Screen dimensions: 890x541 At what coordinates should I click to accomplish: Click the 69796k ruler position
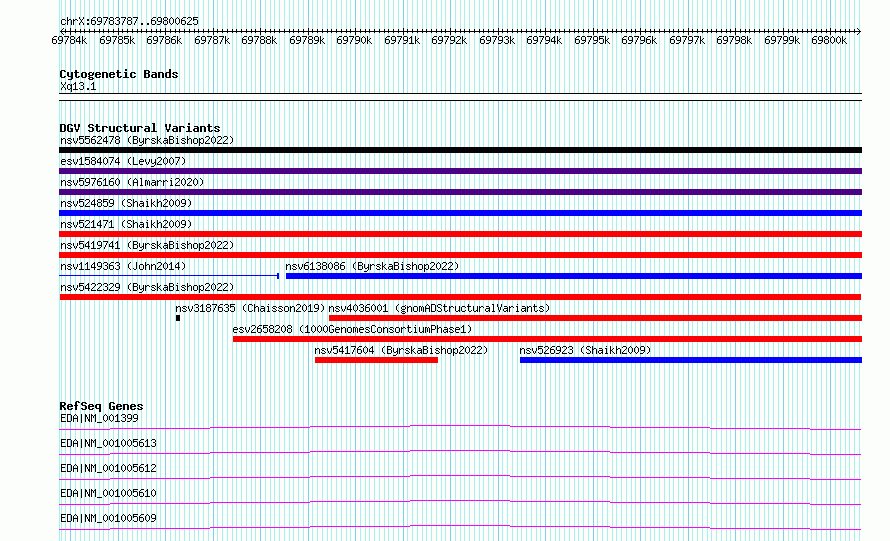[639, 40]
